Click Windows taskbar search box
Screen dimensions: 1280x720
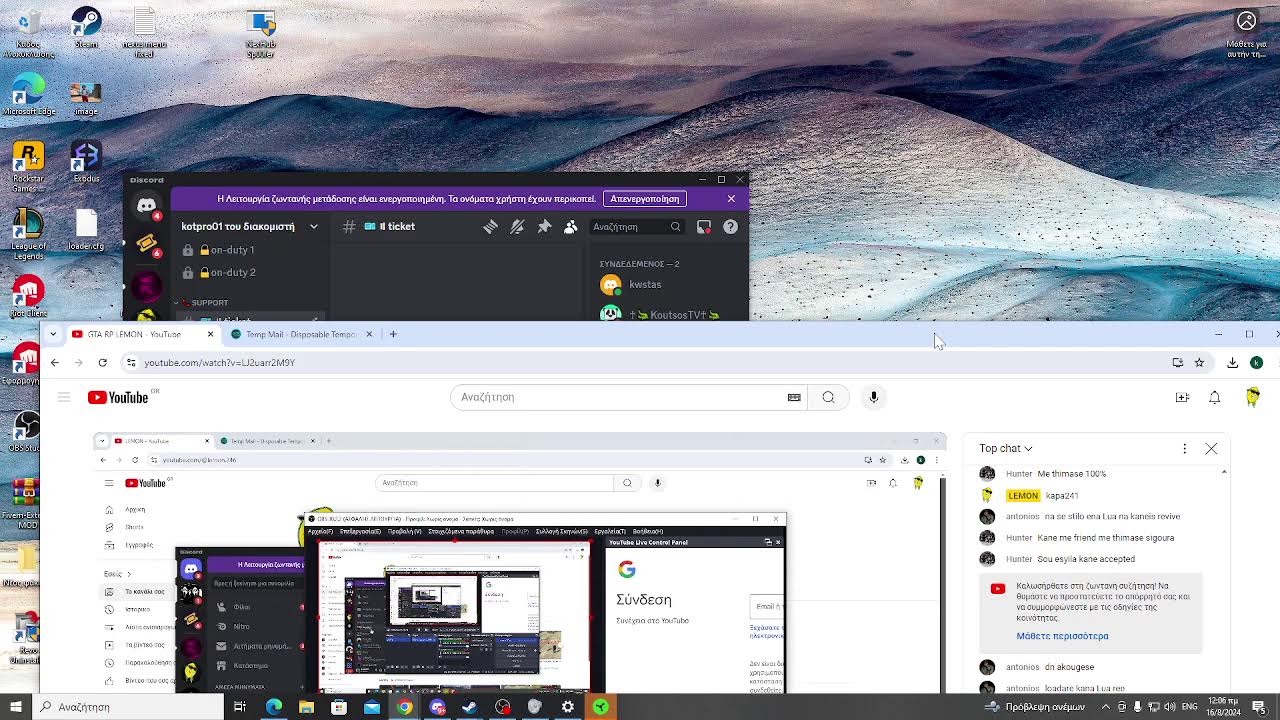[x=128, y=707]
